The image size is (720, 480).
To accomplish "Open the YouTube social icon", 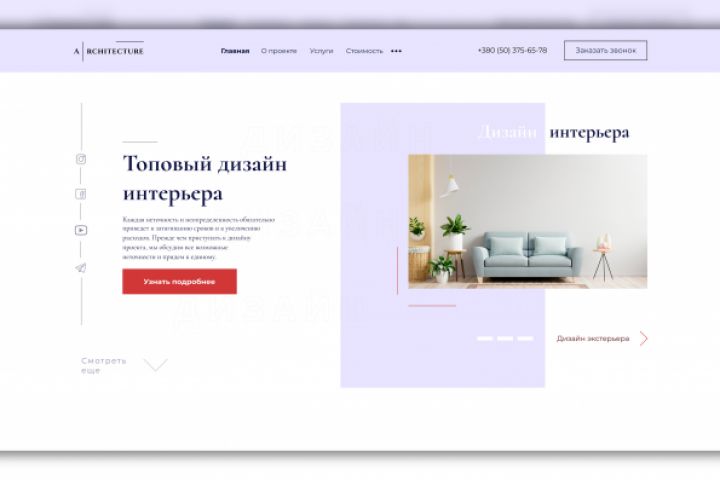I will 81,230.
